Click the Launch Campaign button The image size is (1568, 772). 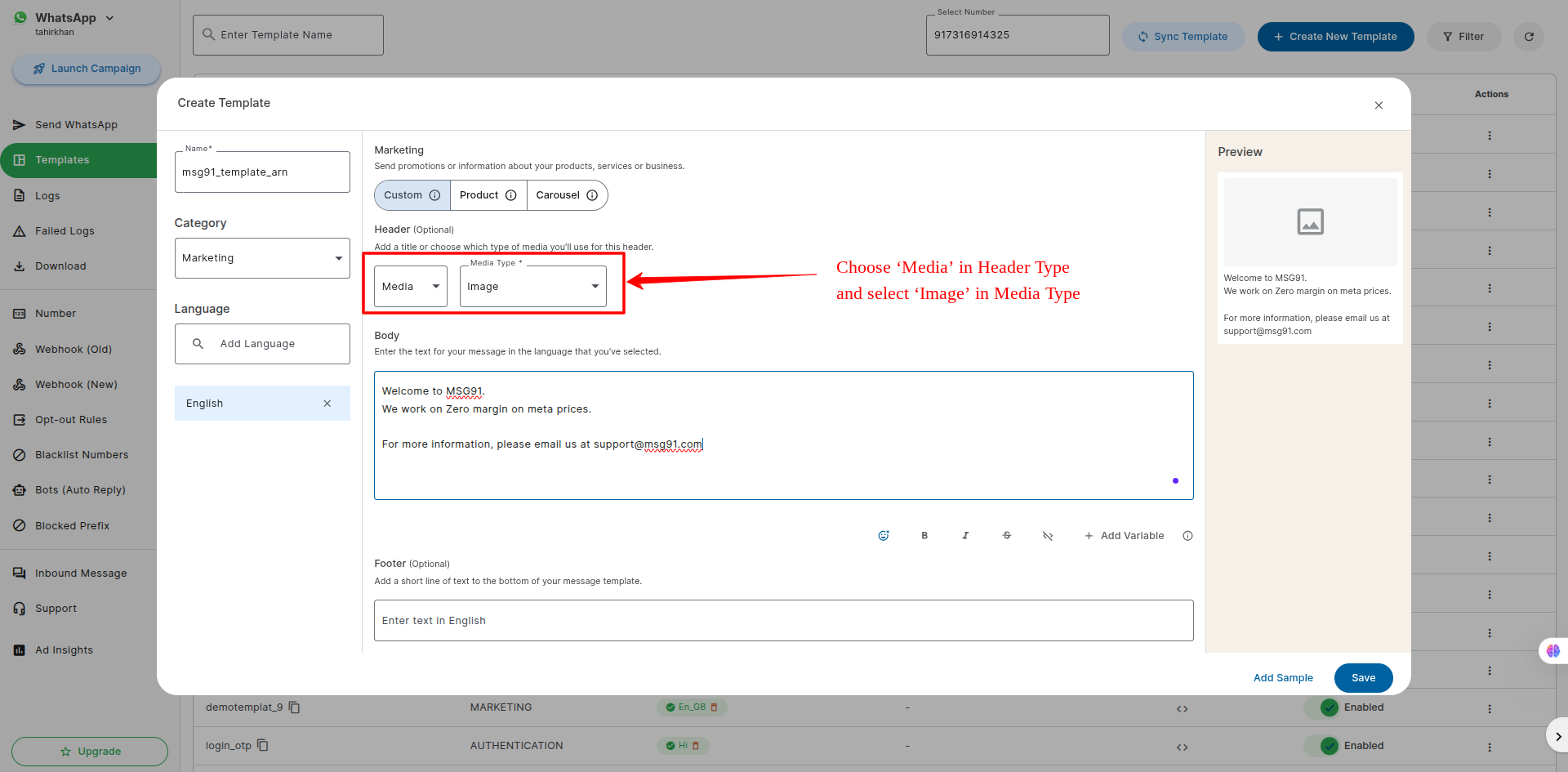click(x=87, y=69)
